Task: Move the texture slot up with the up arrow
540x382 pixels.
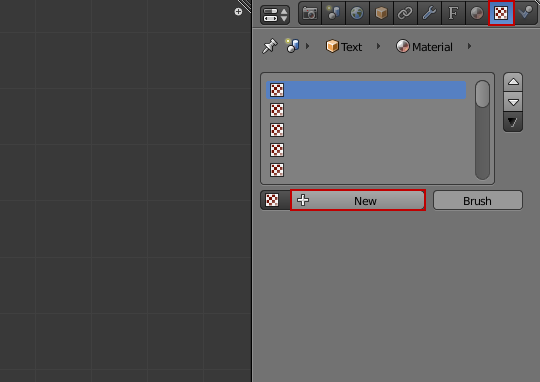Action: 513,82
